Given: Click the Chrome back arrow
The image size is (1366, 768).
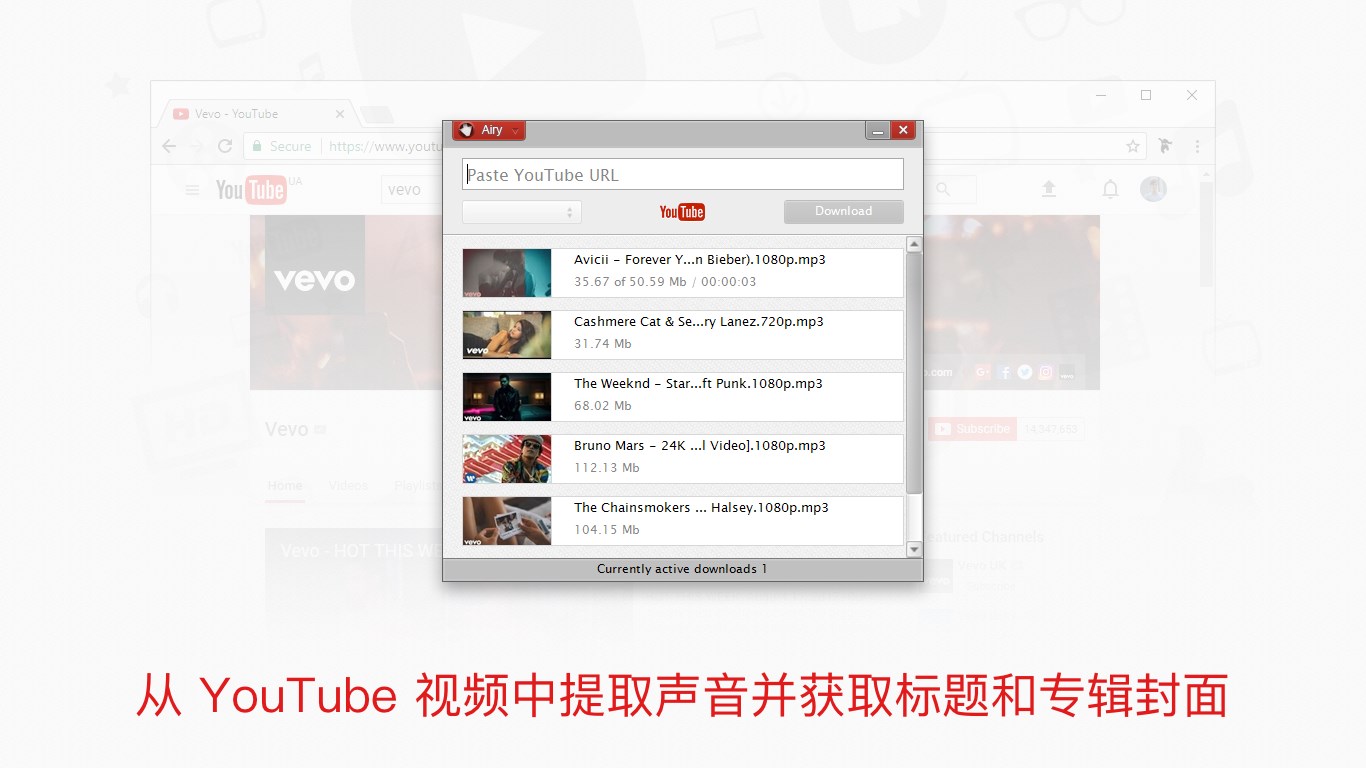Looking at the screenshot, I should pos(169,146).
